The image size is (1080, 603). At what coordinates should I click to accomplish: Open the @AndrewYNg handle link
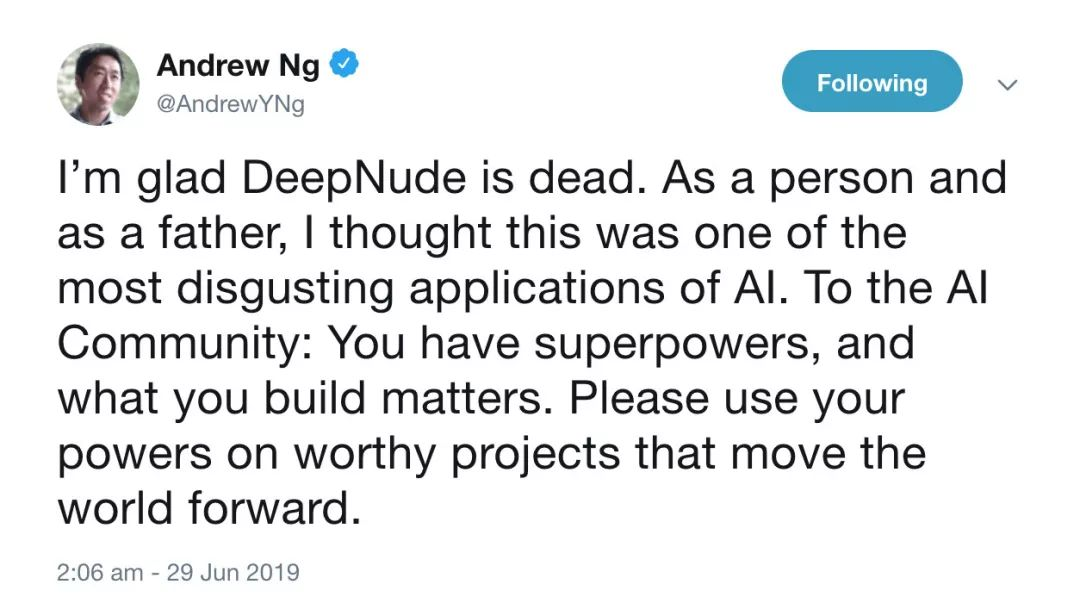point(230,104)
